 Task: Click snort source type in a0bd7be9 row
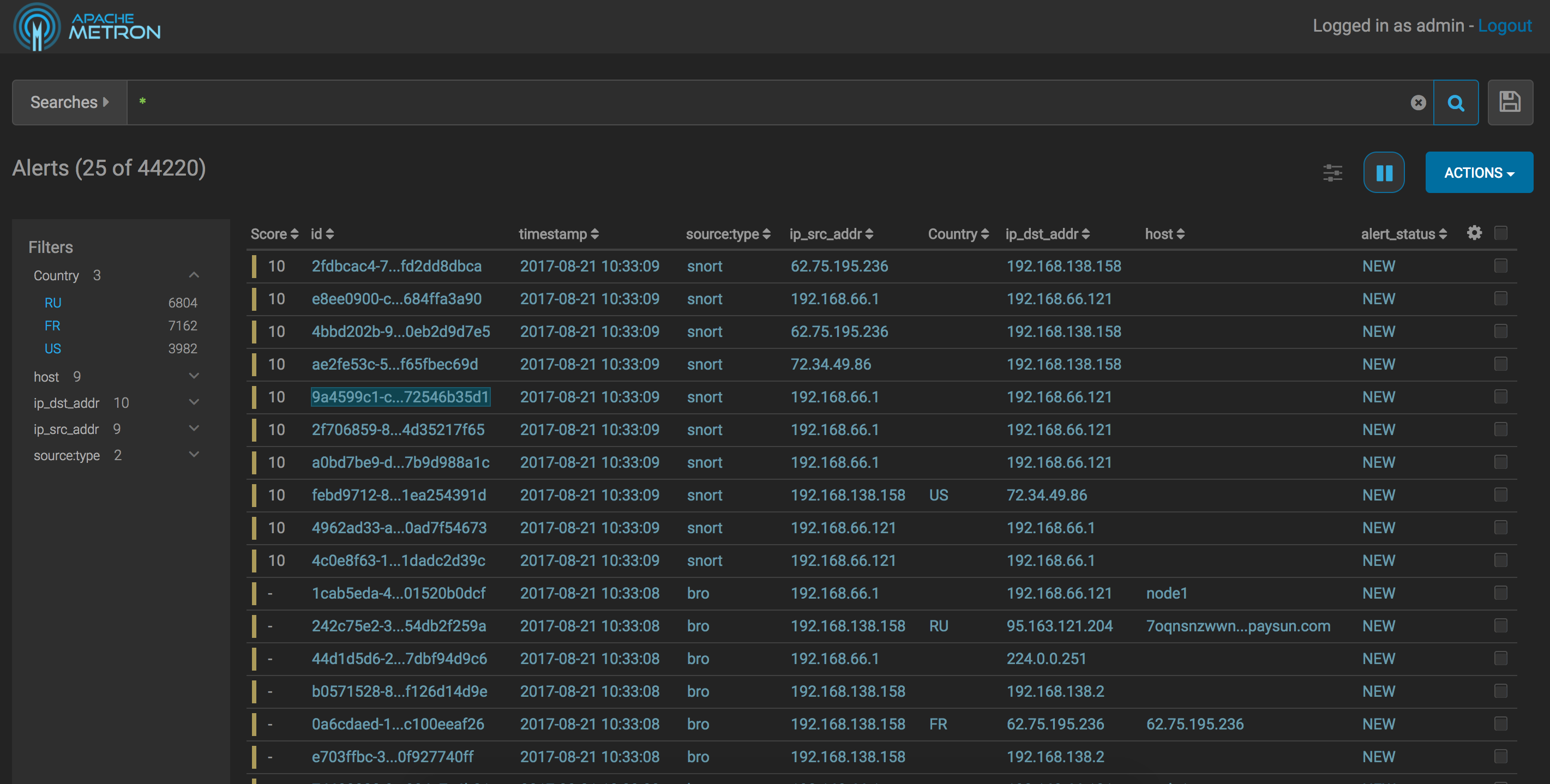pos(705,462)
